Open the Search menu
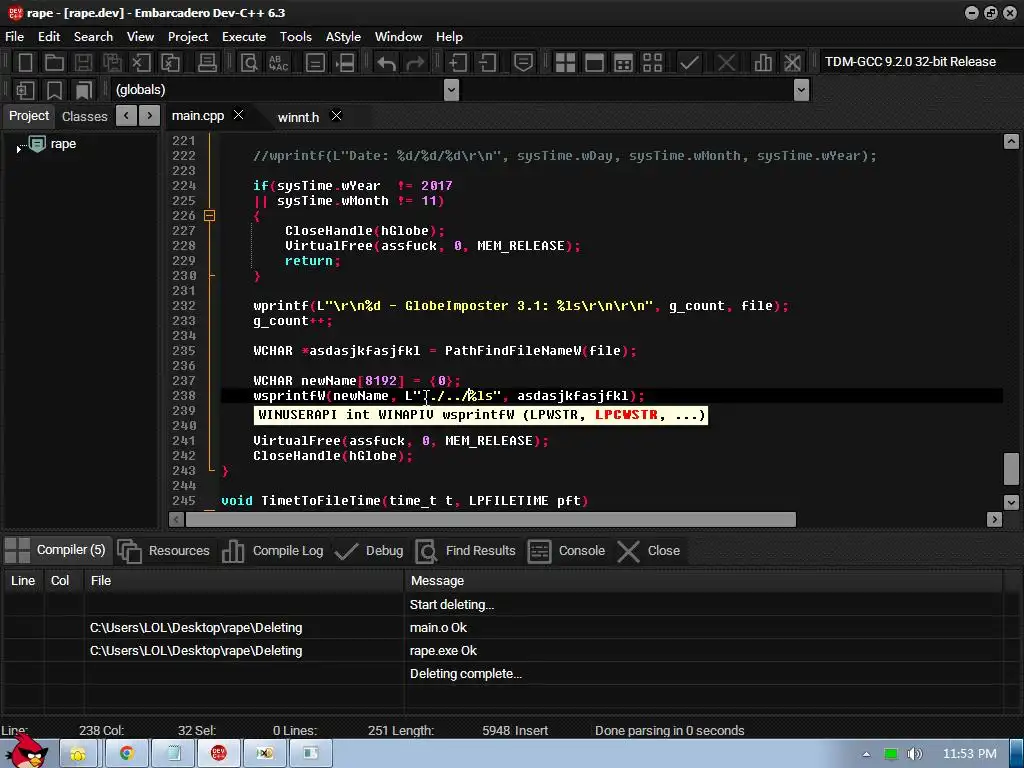1024x768 pixels. 93,37
